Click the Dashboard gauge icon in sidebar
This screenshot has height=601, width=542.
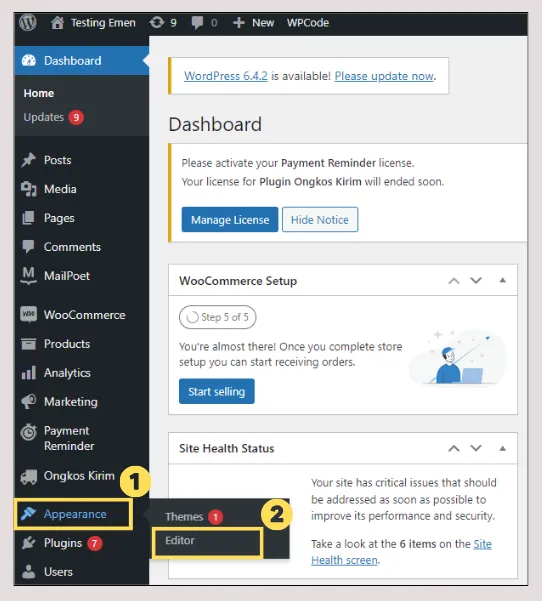[29, 61]
